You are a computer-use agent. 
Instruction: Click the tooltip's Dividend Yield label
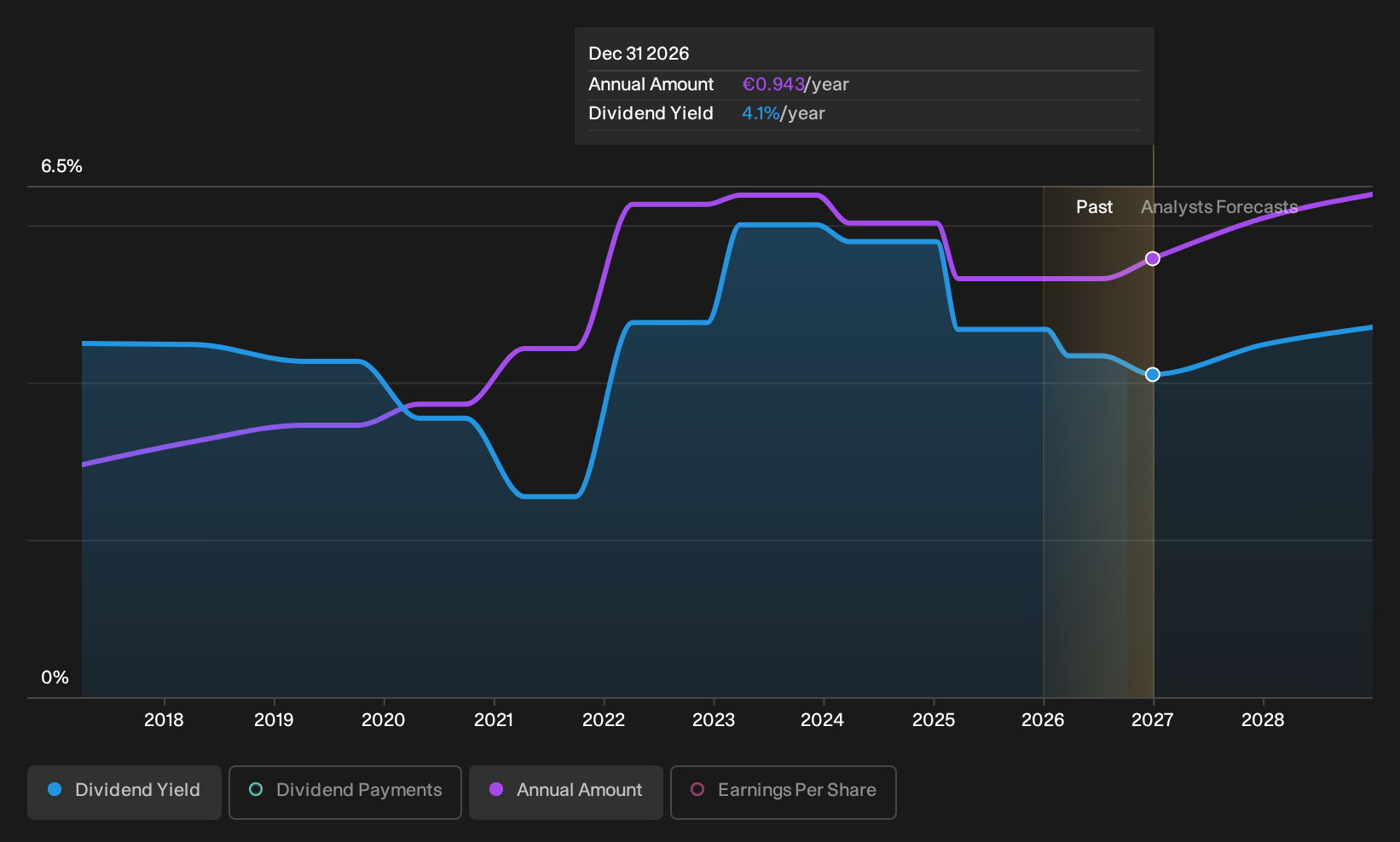[651, 113]
